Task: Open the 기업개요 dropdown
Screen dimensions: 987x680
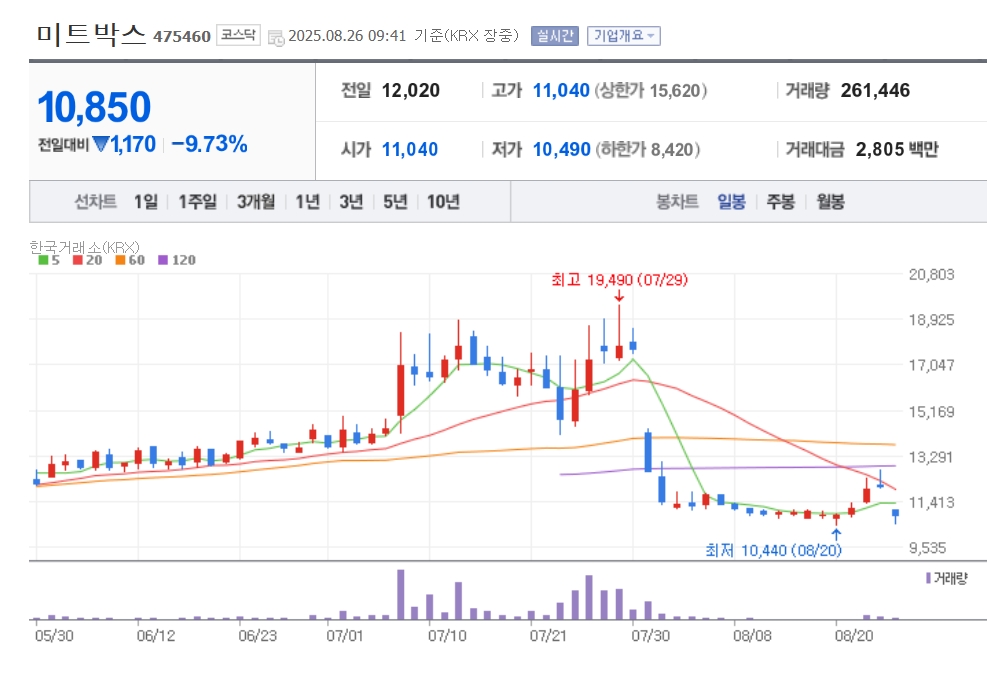Action: pyautogui.click(x=624, y=36)
